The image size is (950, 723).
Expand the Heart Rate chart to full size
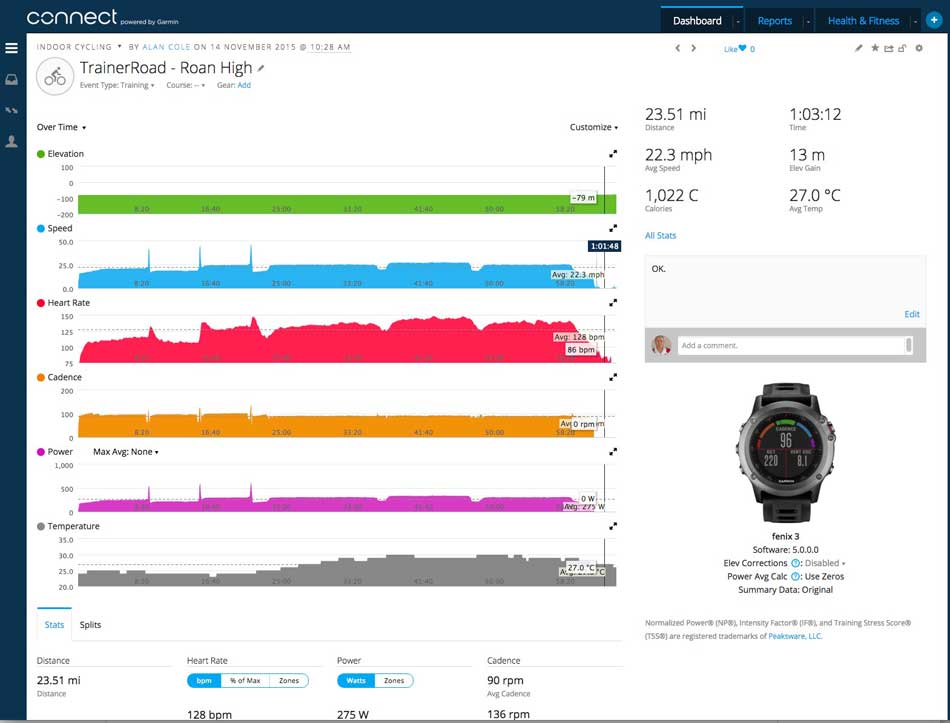click(x=613, y=302)
